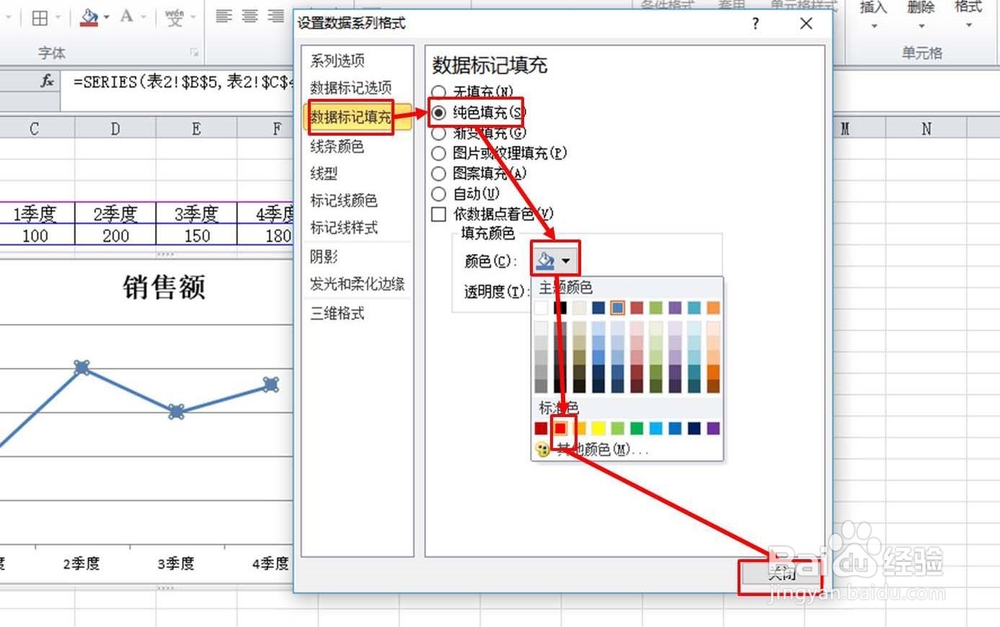Apply left text alignment

[x=223, y=16]
